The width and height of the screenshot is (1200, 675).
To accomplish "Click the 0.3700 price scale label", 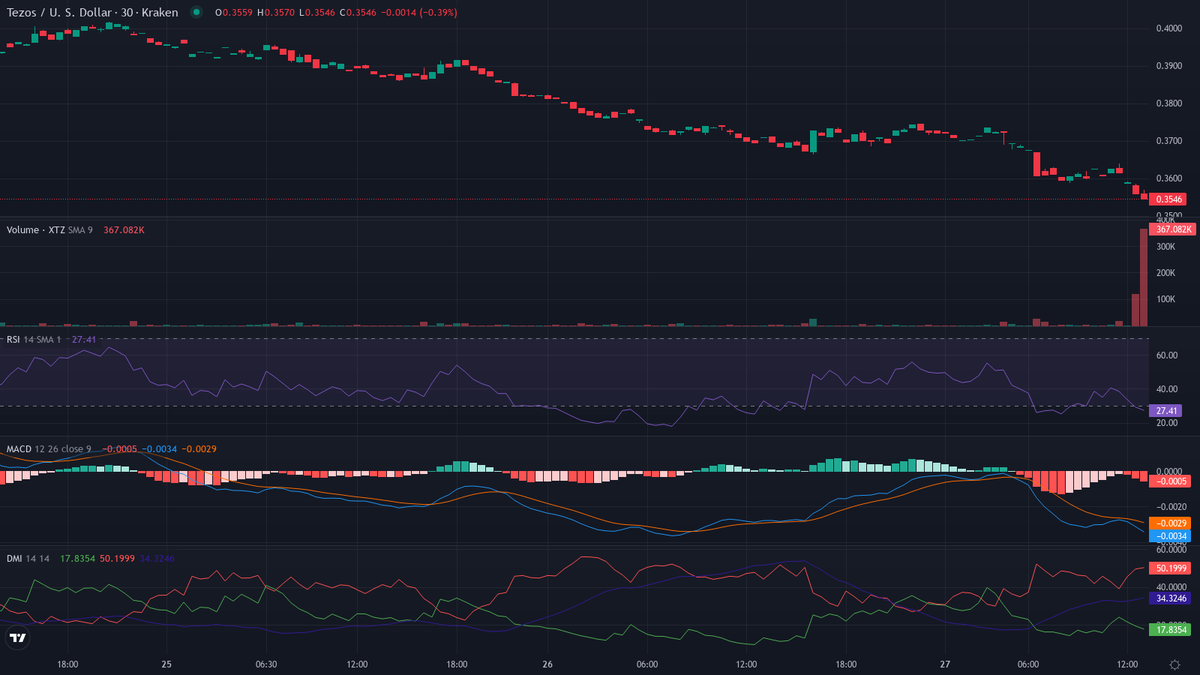I will click(x=1168, y=141).
